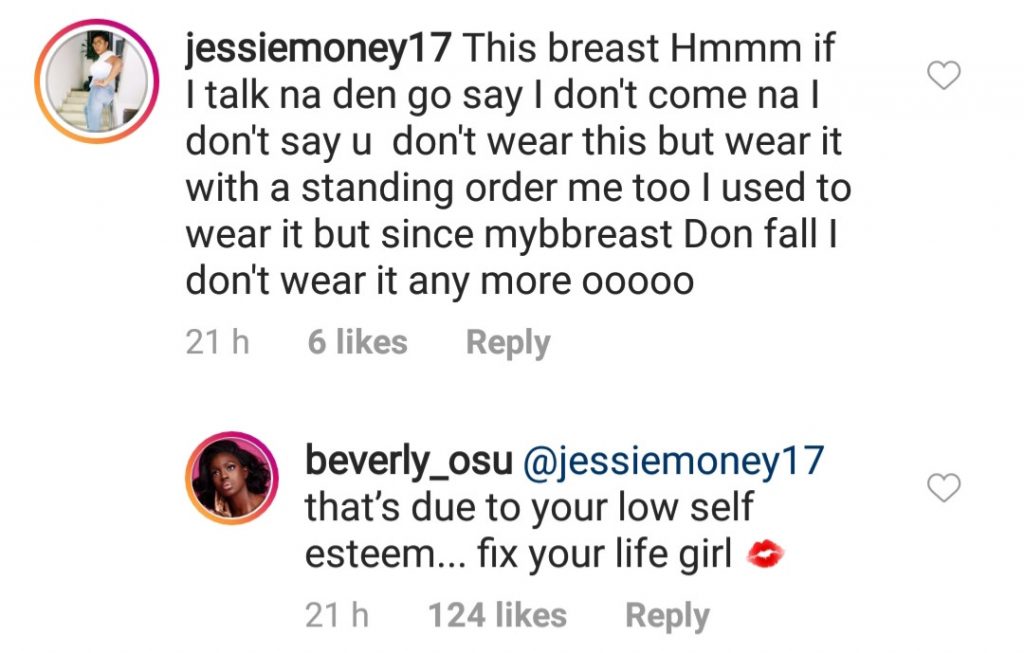Like jessiemoney17's comment with the heart
1024x653 pixels.
tap(944, 75)
